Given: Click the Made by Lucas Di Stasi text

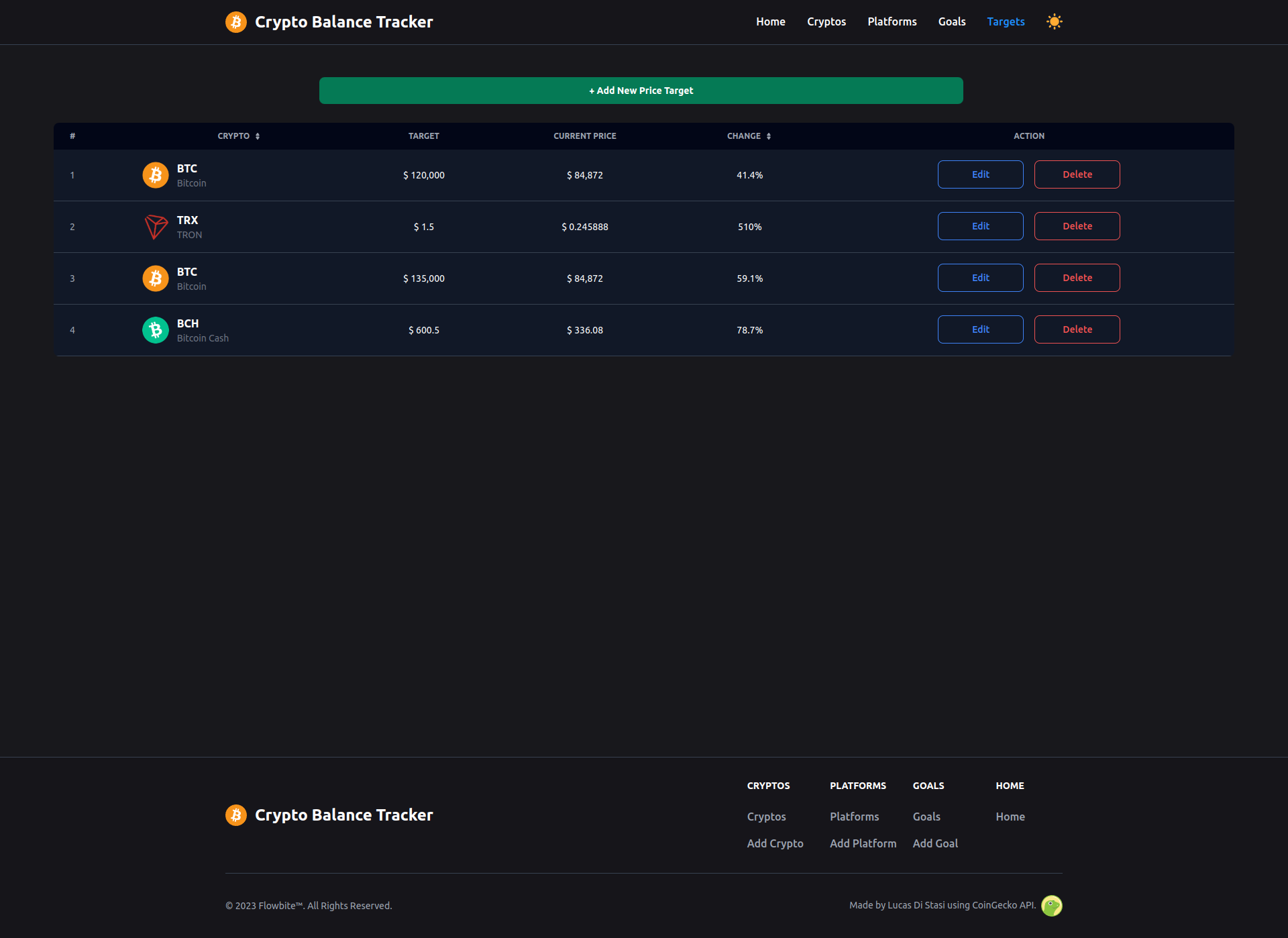Looking at the screenshot, I should 943,905.
